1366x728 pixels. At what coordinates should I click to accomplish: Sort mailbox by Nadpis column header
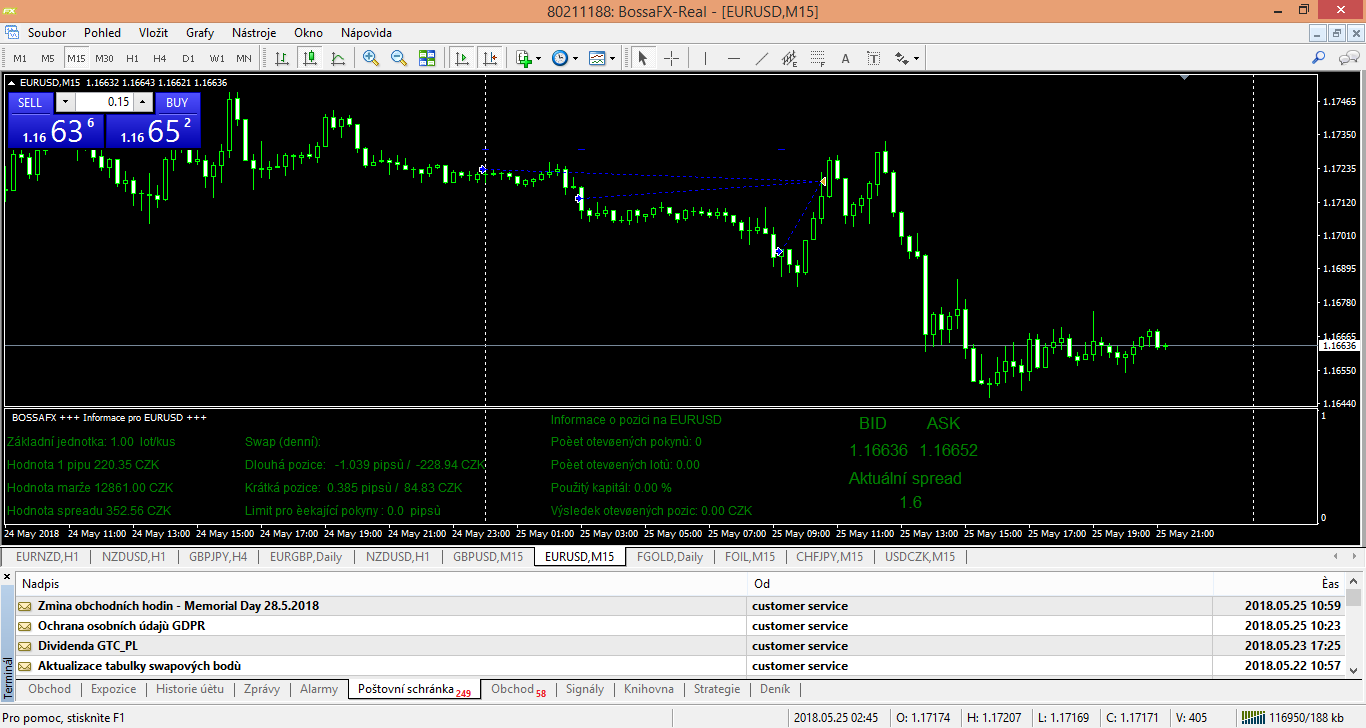click(x=382, y=583)
